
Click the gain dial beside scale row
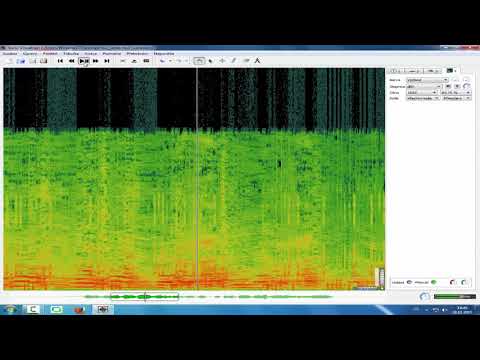point(467,86)
